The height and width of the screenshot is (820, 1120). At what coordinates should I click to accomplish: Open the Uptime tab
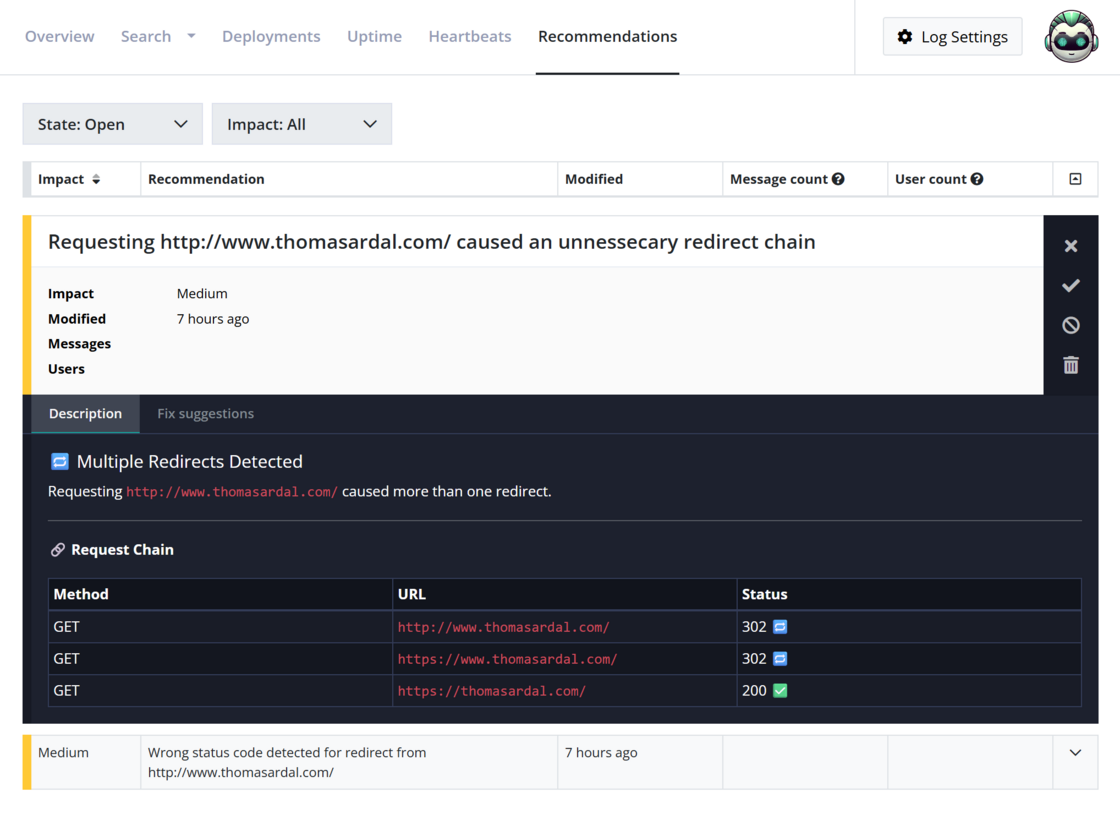374,36
